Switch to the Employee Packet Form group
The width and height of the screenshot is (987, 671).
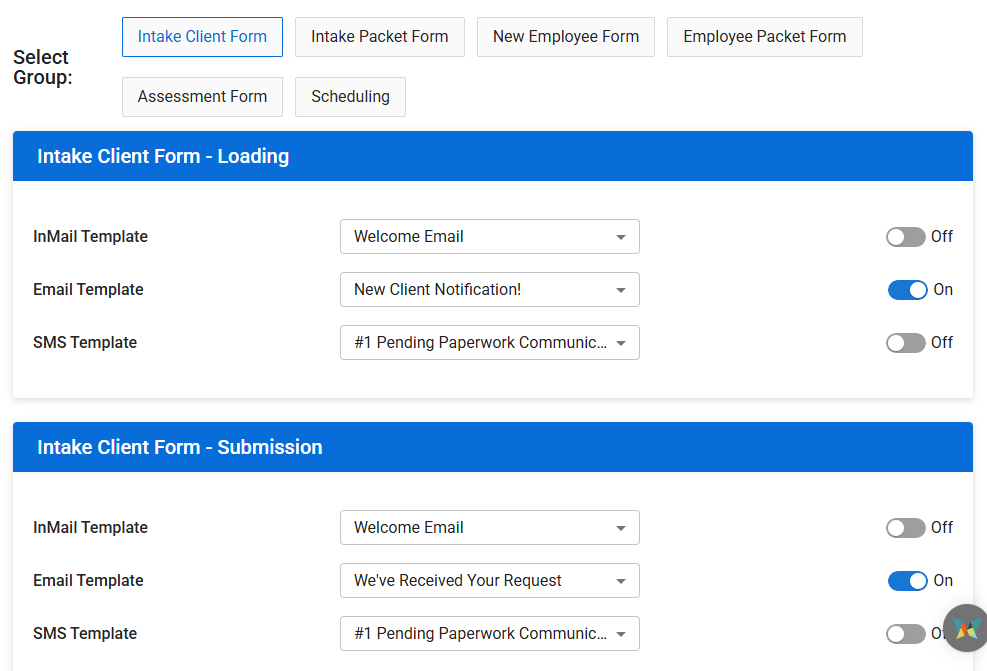pos(765,37)
